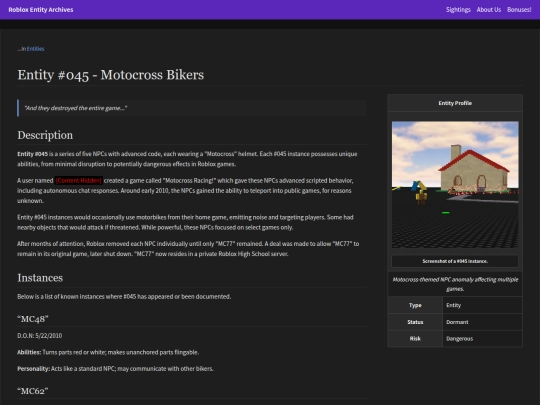The width and height of the screenshot is (540, 405).
Task: Click the italic Motocross themed NPC anomaly summary
Action: coord(455,284)
